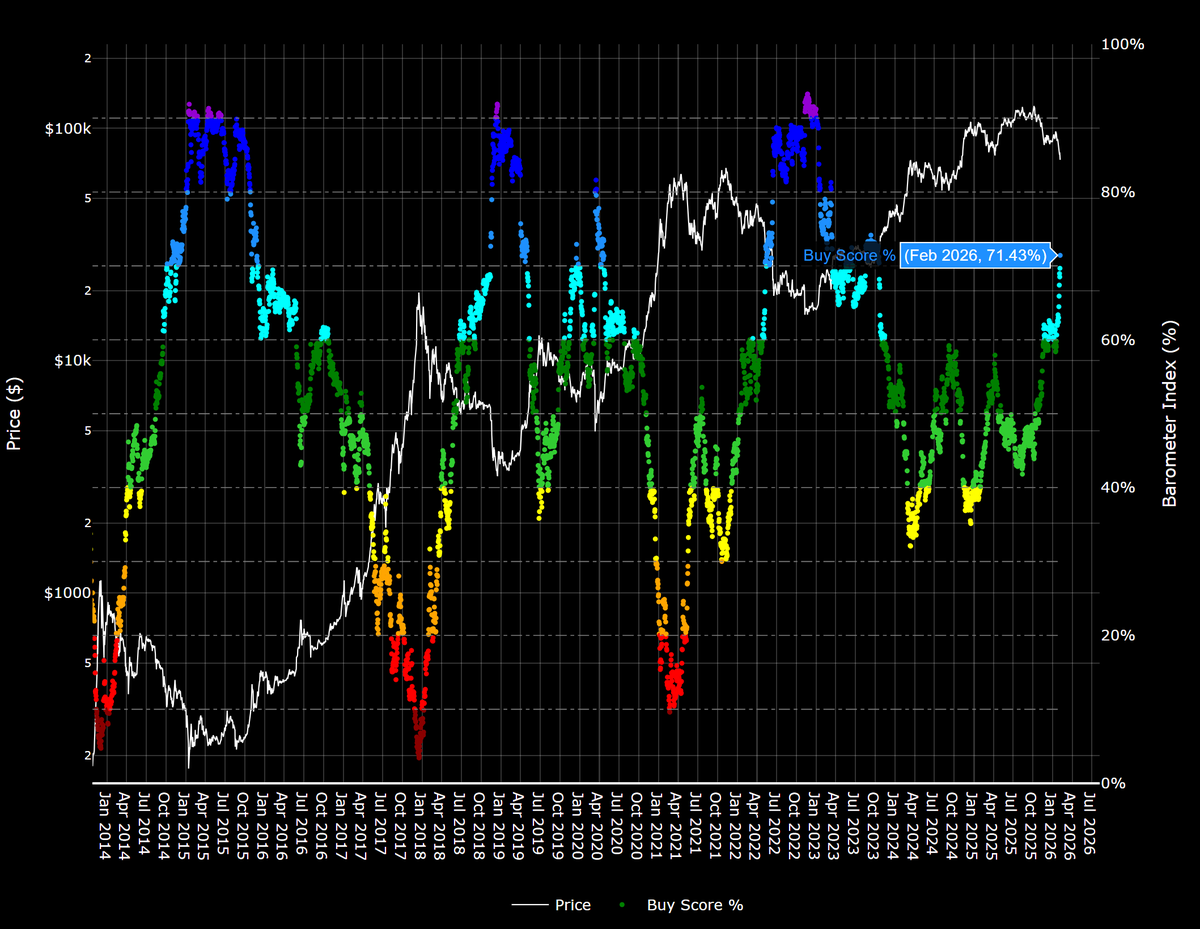Image resolution: width=1200 pixels, height=929 pixels.
Task: Click the 80% barometer tick label
Action: (1119, 192)
